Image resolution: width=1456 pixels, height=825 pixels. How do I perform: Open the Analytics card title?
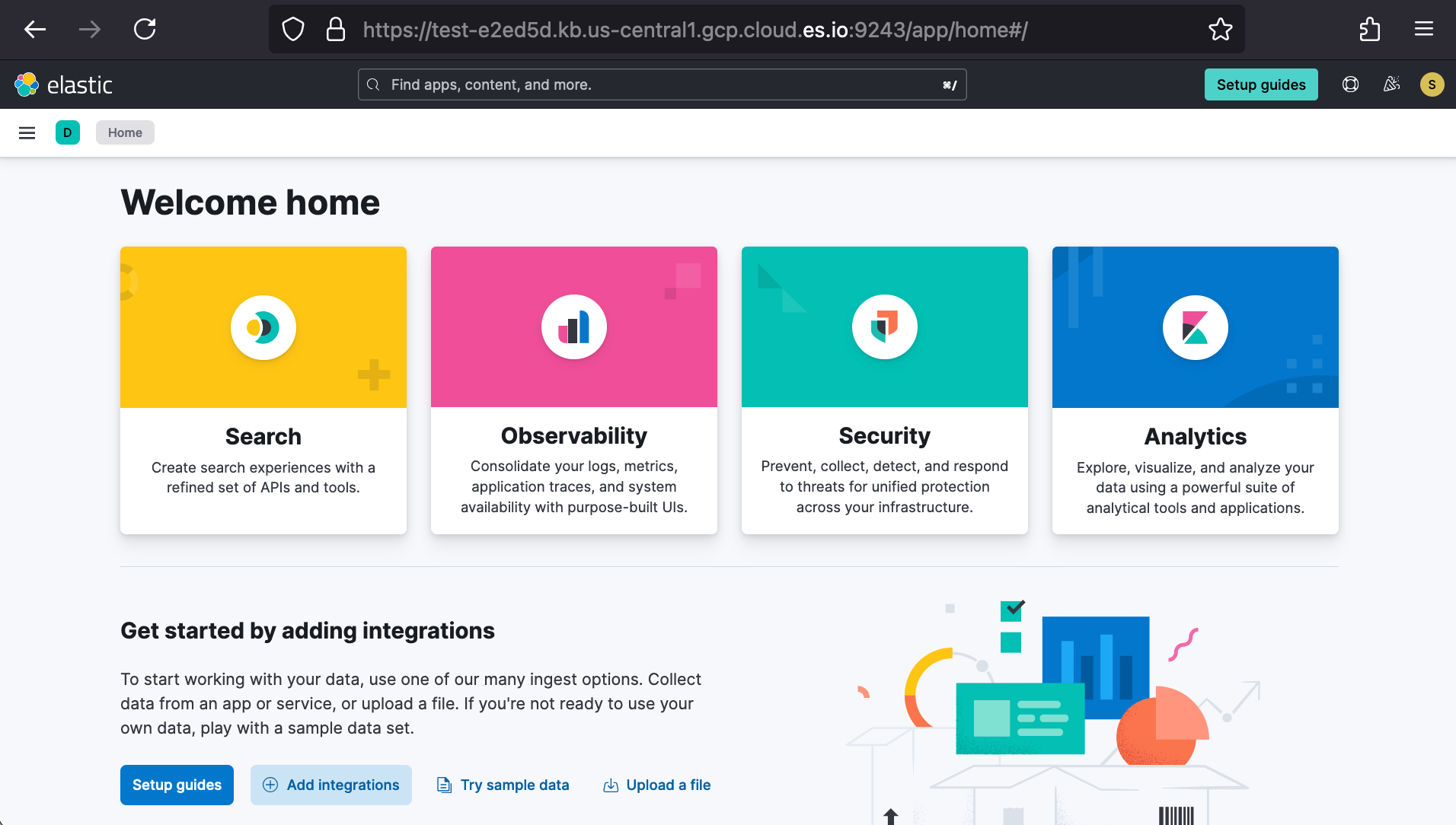pos(1196,436)
